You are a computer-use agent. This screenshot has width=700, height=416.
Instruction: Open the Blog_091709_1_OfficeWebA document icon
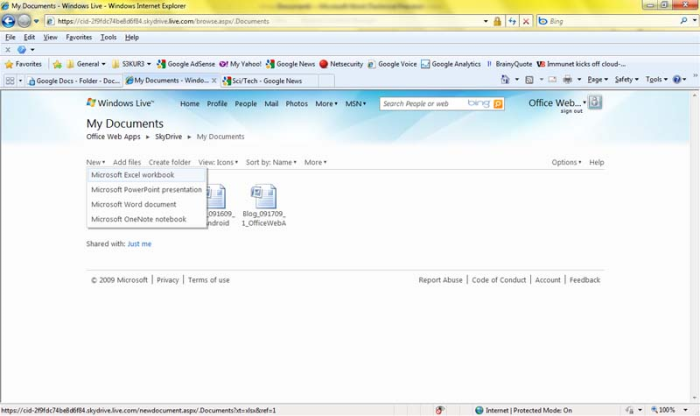[x=263, y=196]
